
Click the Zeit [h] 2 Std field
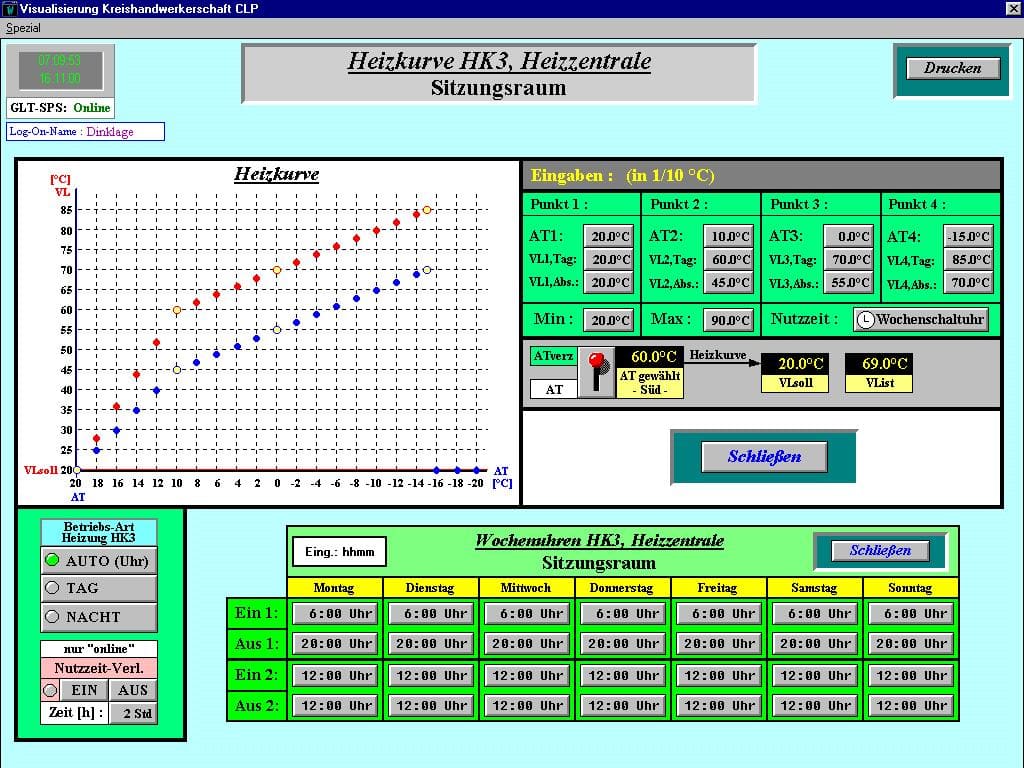(x=133, y=713)
